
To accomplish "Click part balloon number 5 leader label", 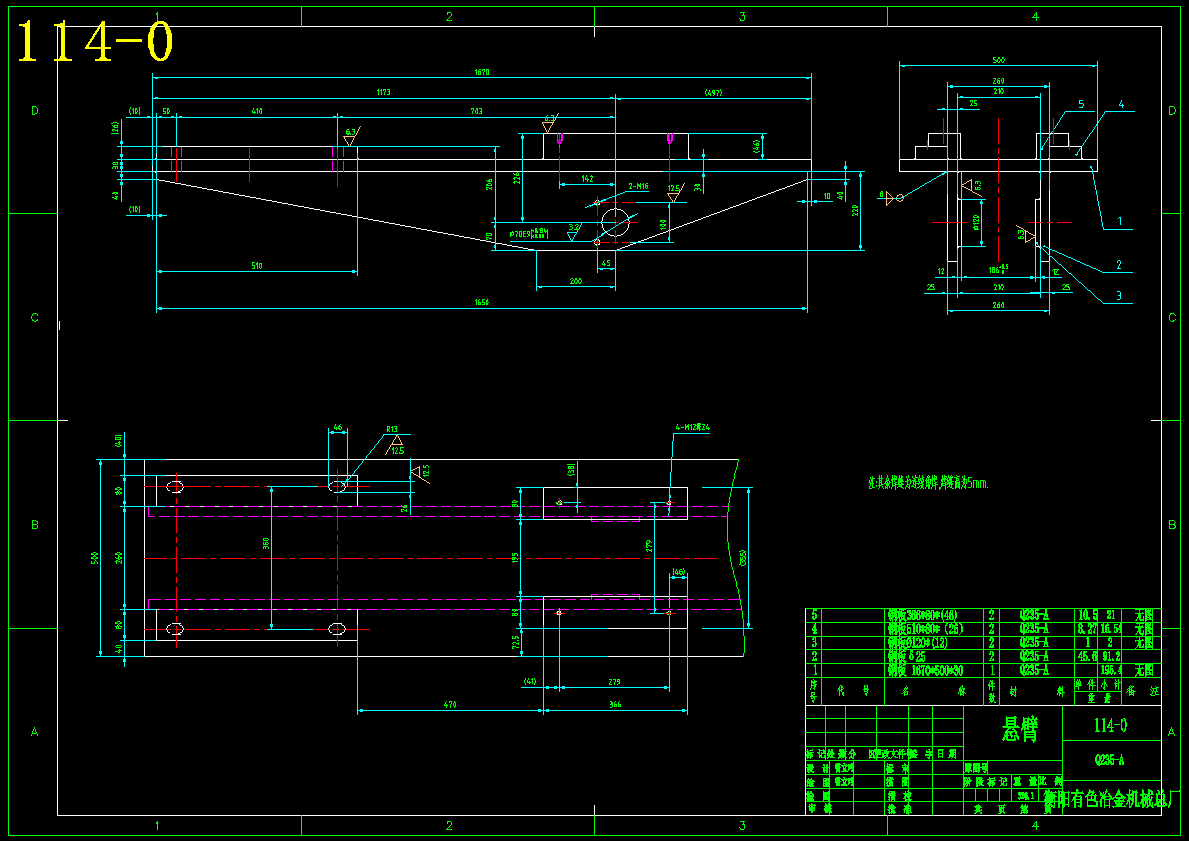I will point(1081,104).
